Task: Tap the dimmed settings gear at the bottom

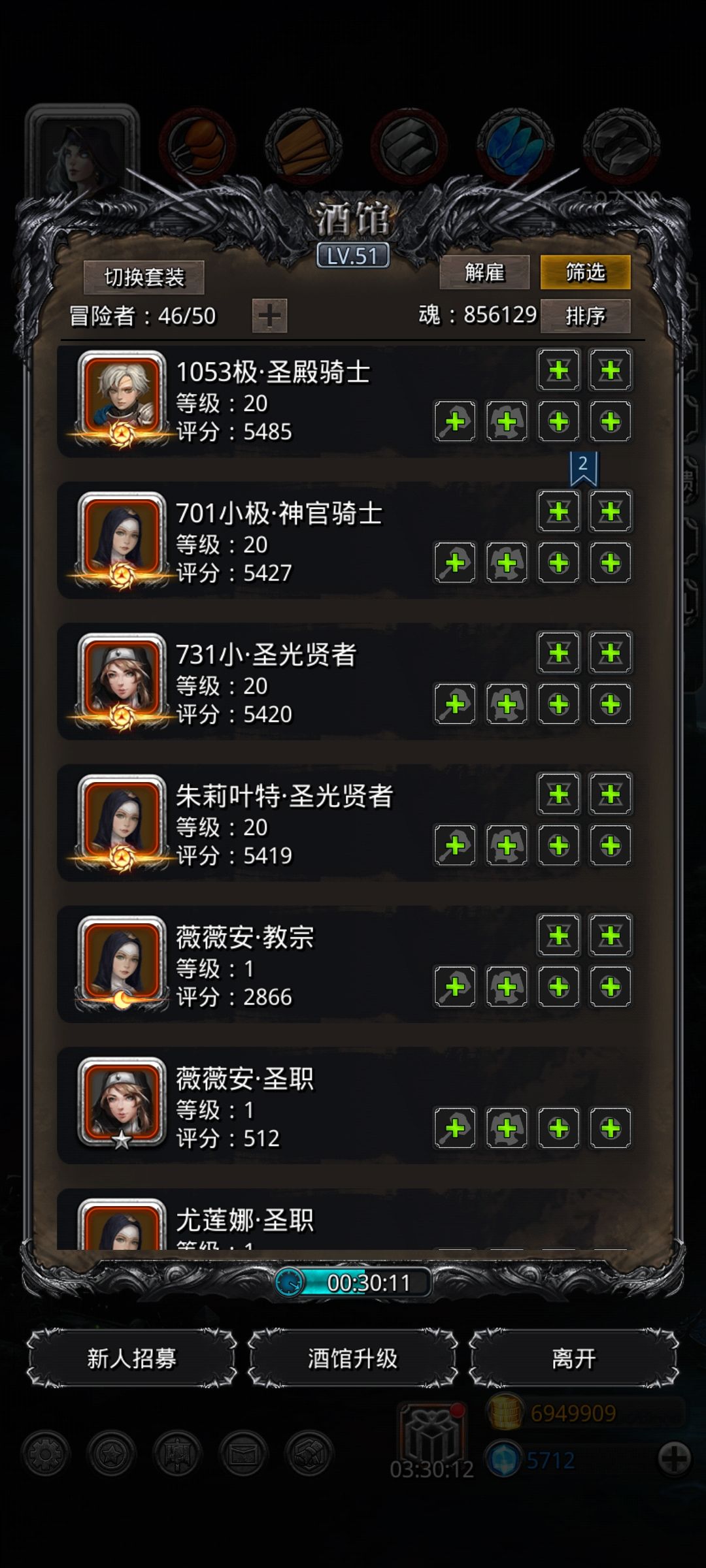Action: pos(45,1454)
